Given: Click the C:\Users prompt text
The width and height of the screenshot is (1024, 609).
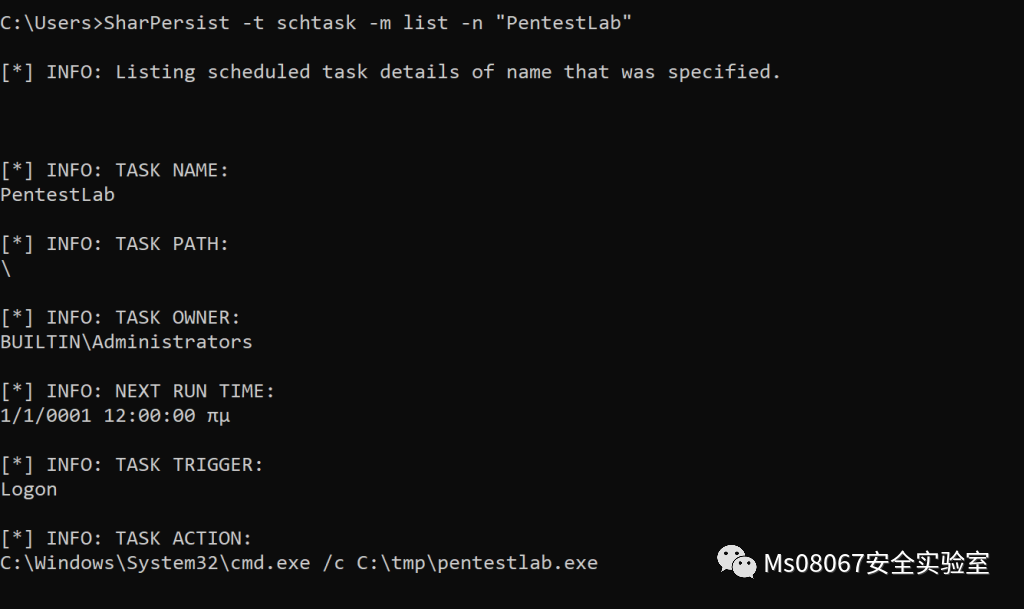Looking at the screenshot, I should (52, 23).
